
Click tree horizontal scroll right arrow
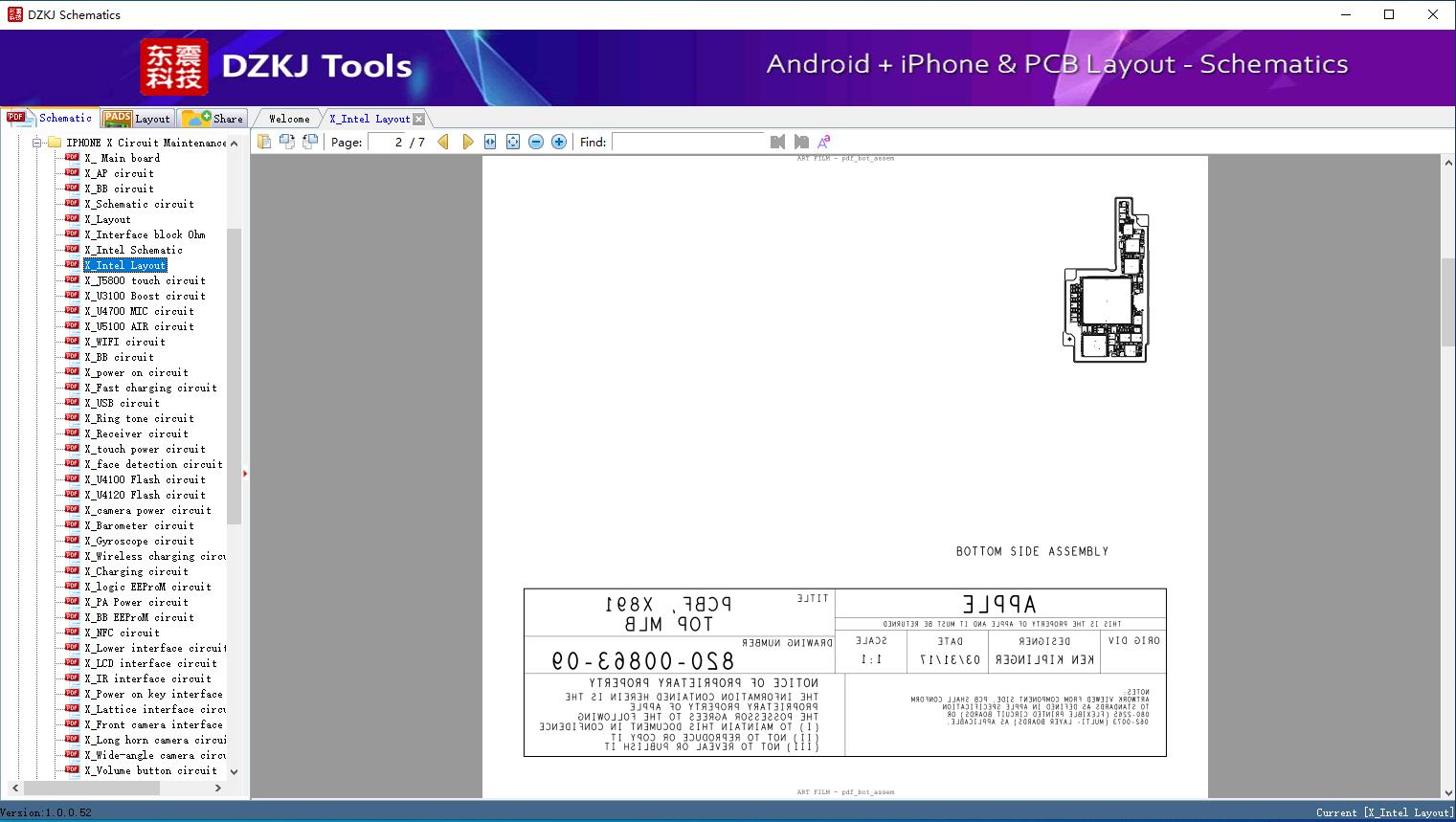218,788
